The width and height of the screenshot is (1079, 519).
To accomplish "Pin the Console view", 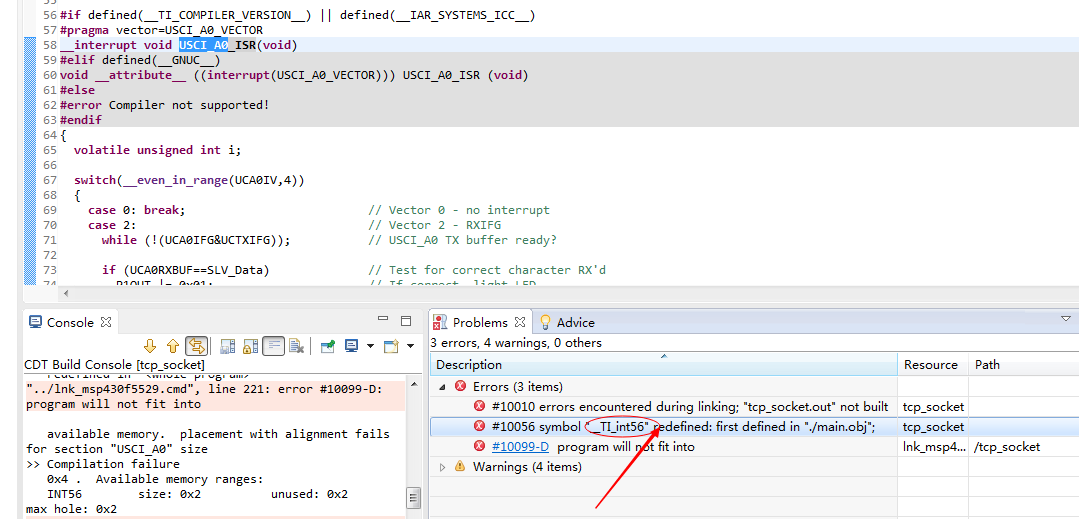I will pyautogui.click(x=328, y=346).
